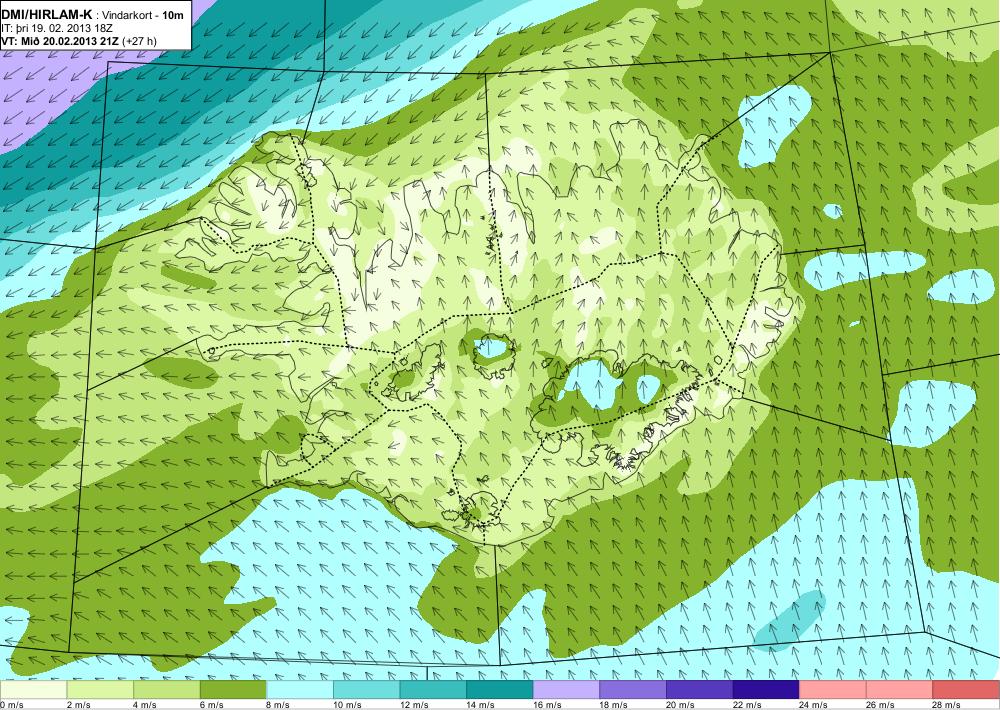Image resolution: width=1000 pixels, height=710 pixels.
Task: Click the '14 m/s' legend label
Action: [x=481, y=705]
